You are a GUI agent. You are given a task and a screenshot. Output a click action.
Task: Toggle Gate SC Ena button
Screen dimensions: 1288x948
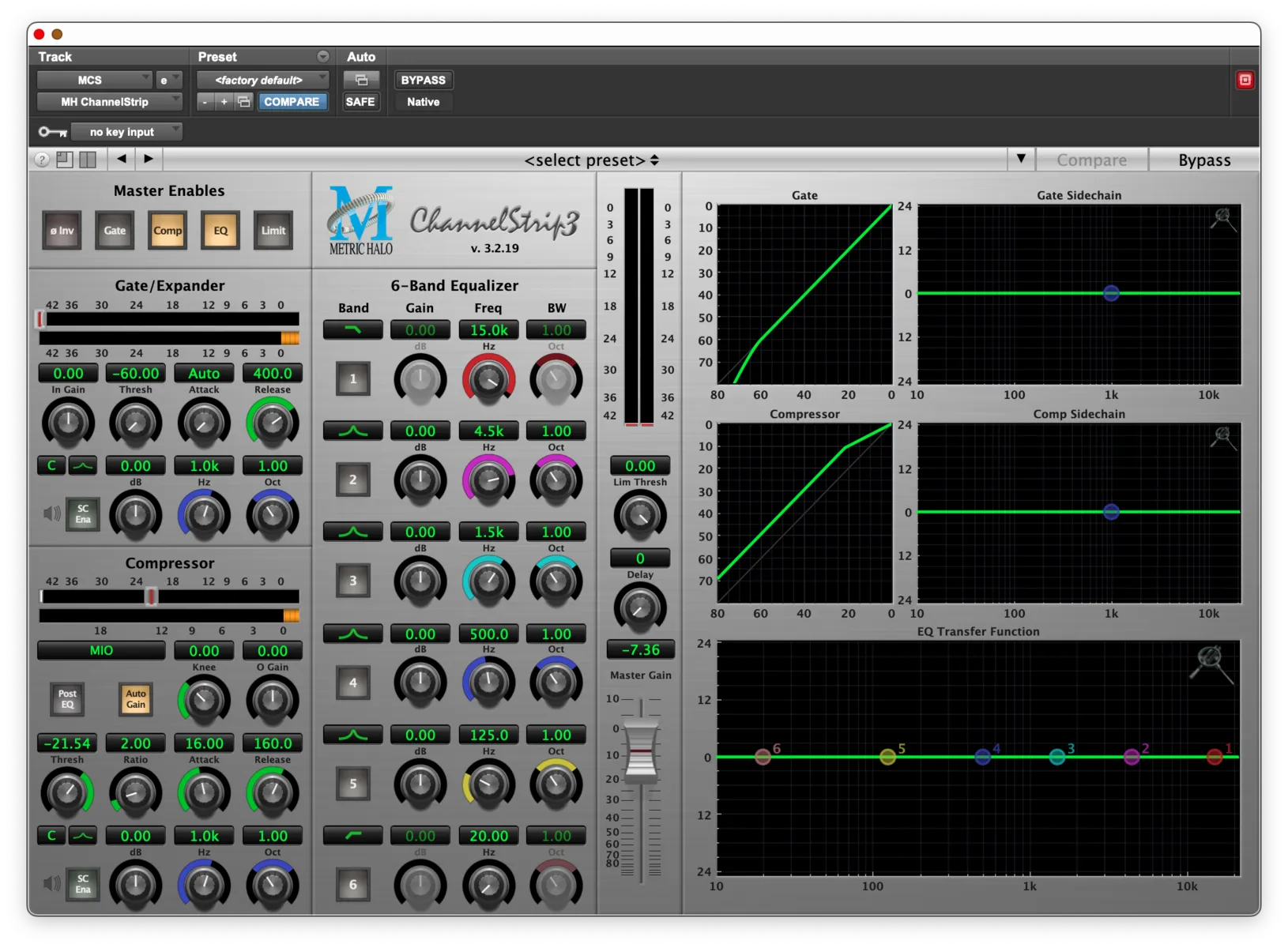click(83, 514)
